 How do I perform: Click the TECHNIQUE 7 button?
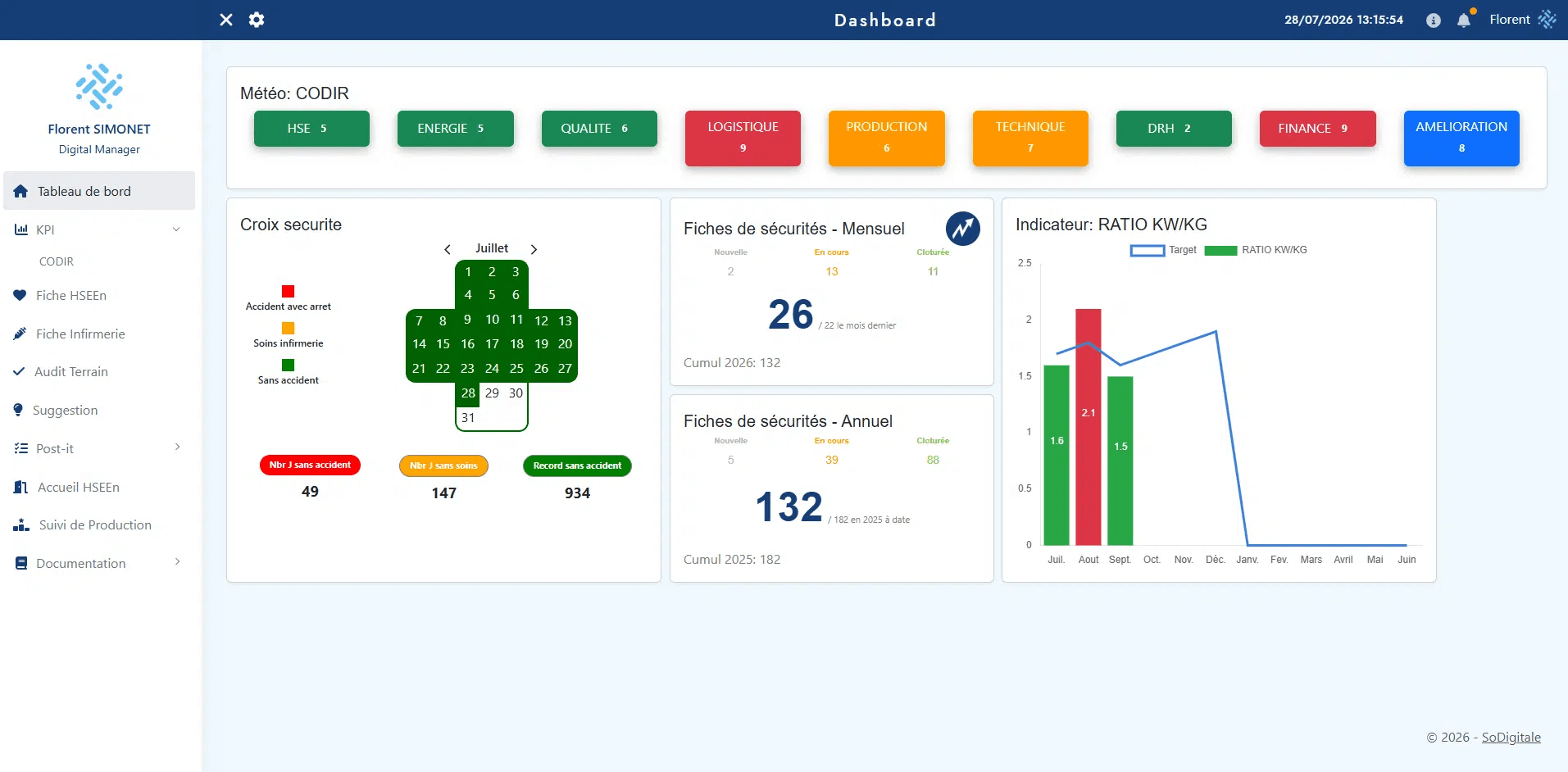pos(1030,139)
